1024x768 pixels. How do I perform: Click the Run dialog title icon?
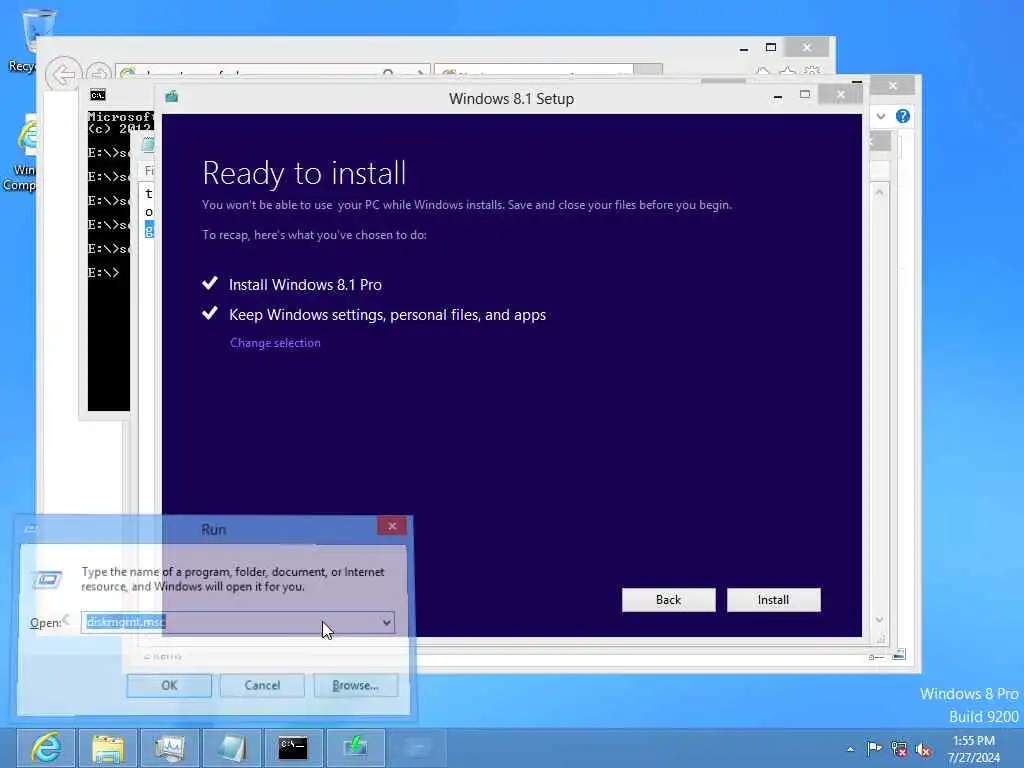(31, 528)
